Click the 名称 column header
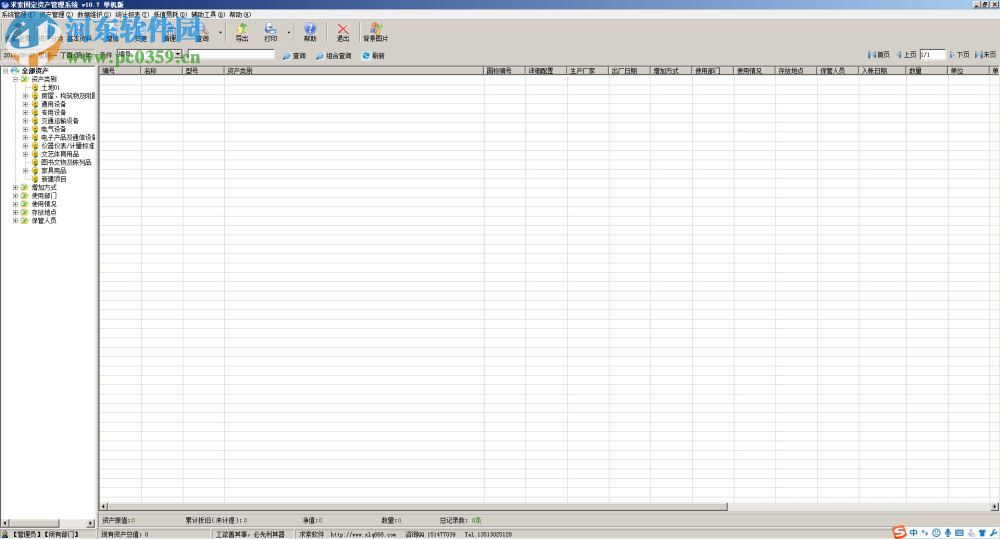 pos(162,71)
